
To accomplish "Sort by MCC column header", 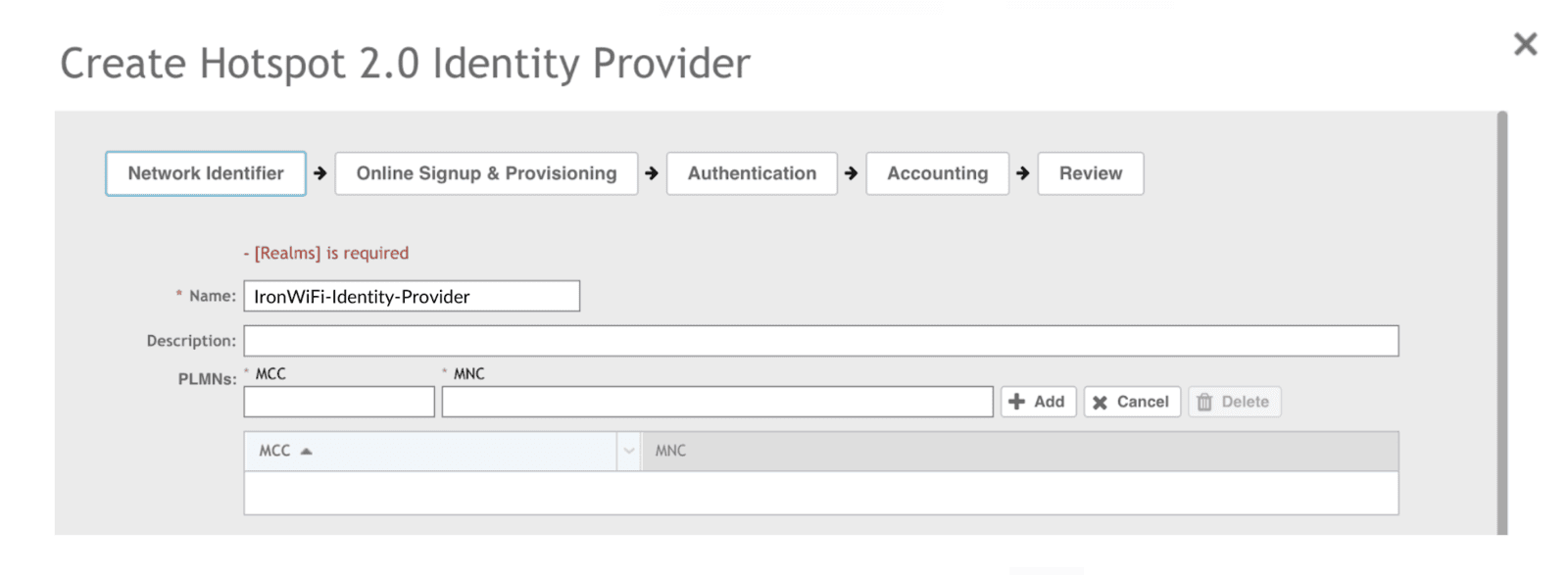I will 431,451.
